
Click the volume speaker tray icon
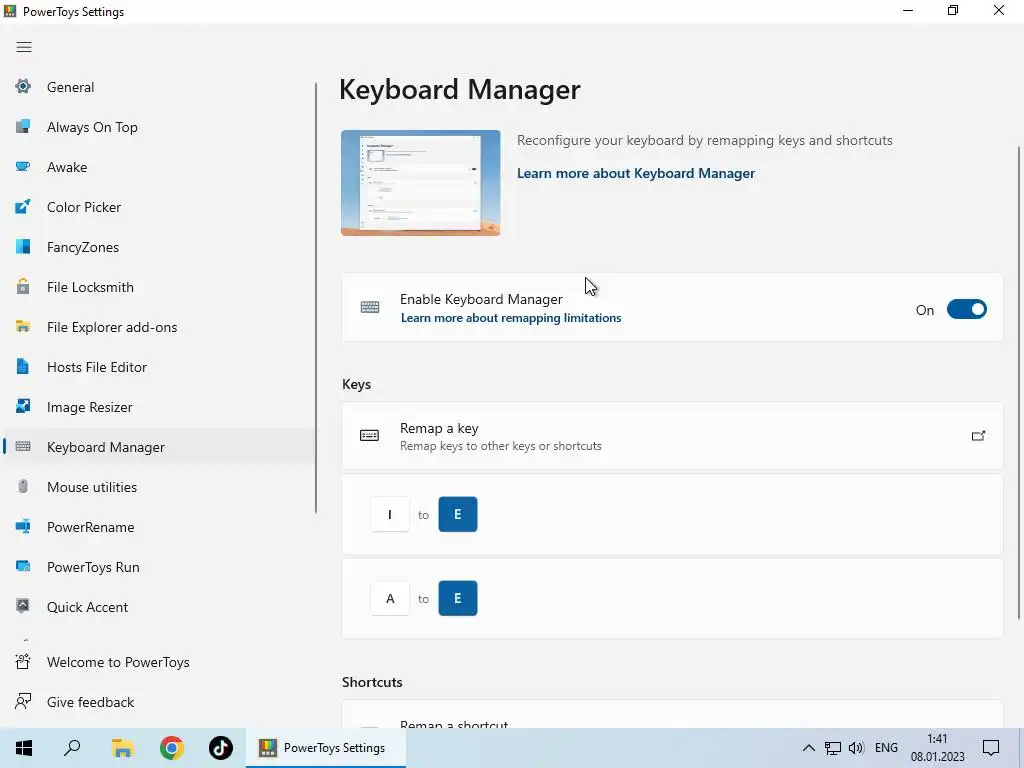coord(856,748)
